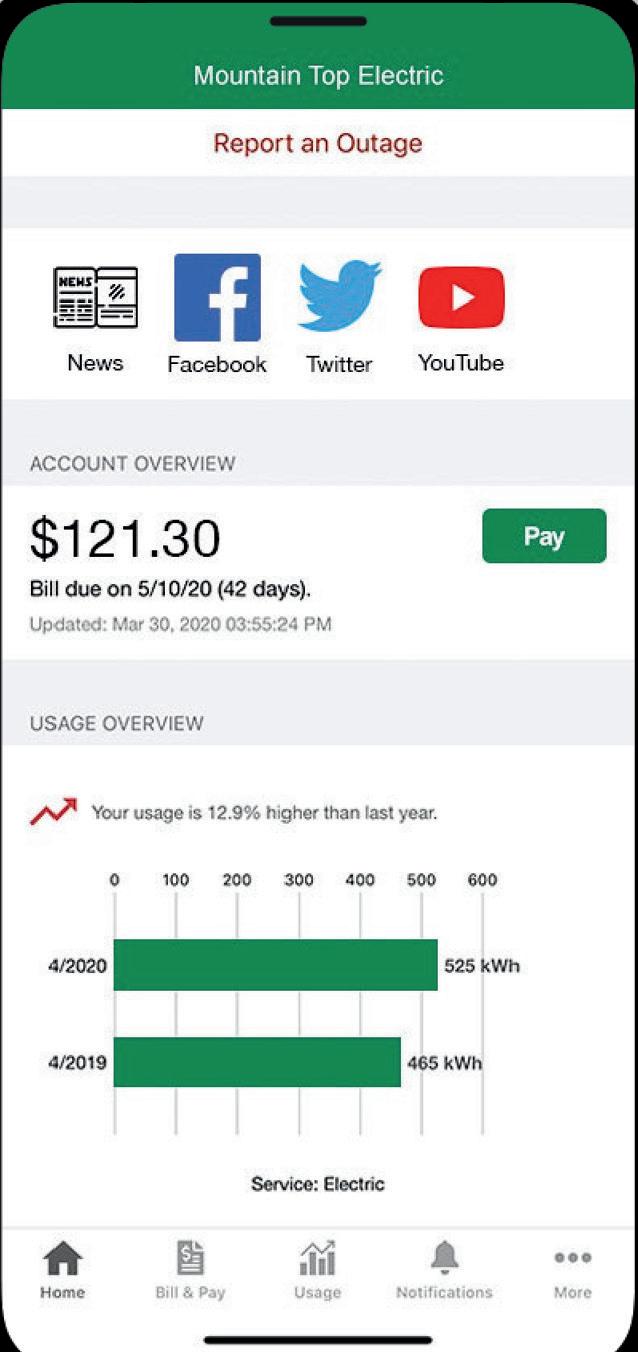This screenshot has width=638, height=1352.
Task: Select the 4/2019 usage bar
Action: point(257,1062)
